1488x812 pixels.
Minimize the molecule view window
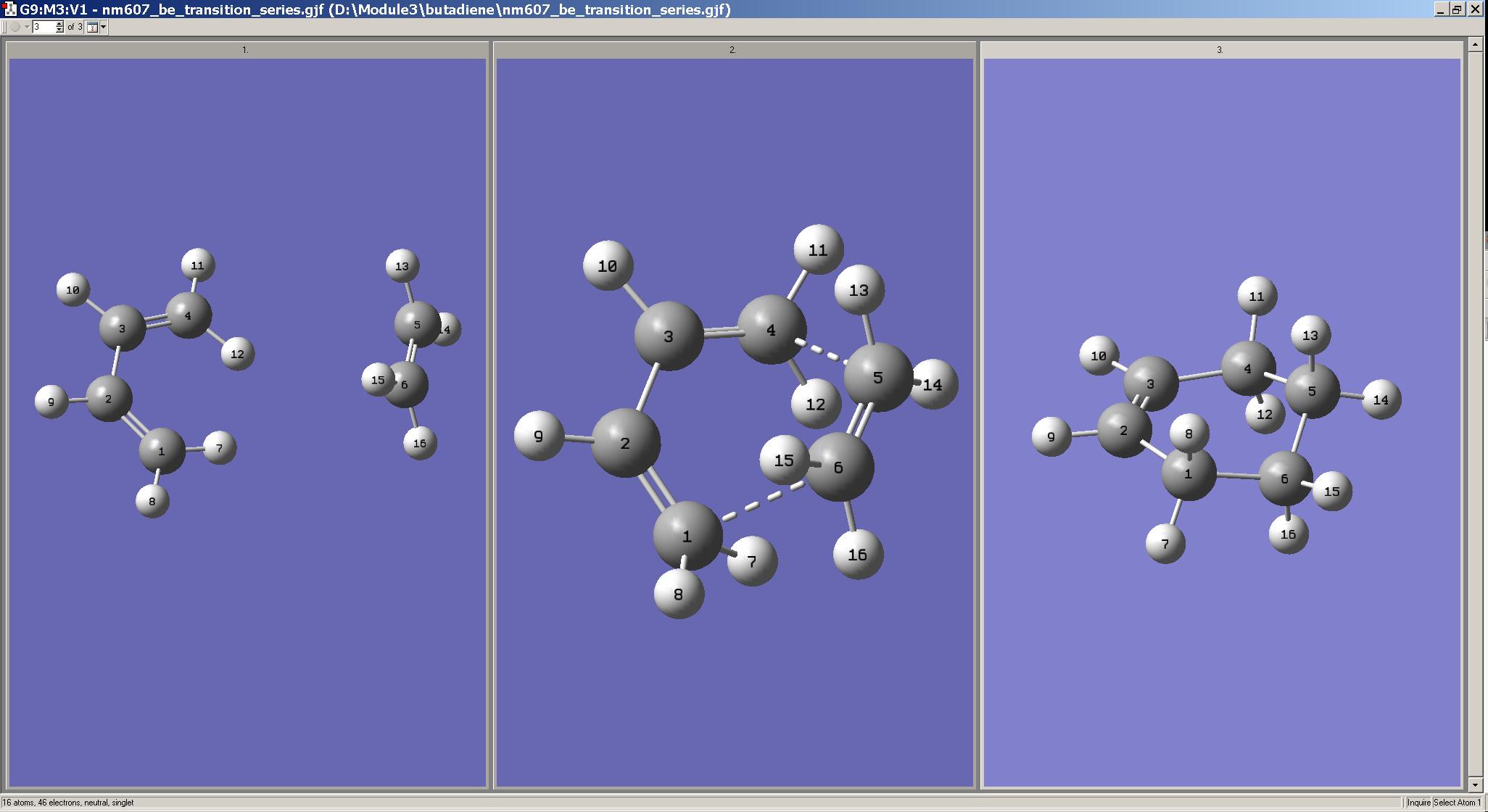(x=1441, y=9)
